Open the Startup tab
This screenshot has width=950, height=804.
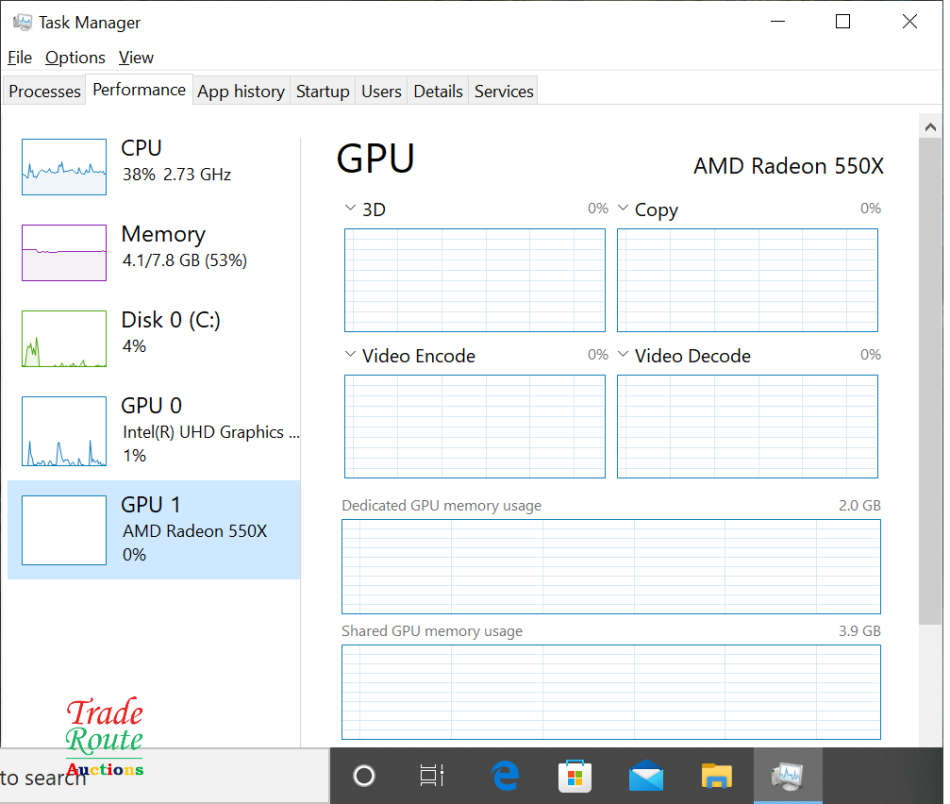coord(322,91)
